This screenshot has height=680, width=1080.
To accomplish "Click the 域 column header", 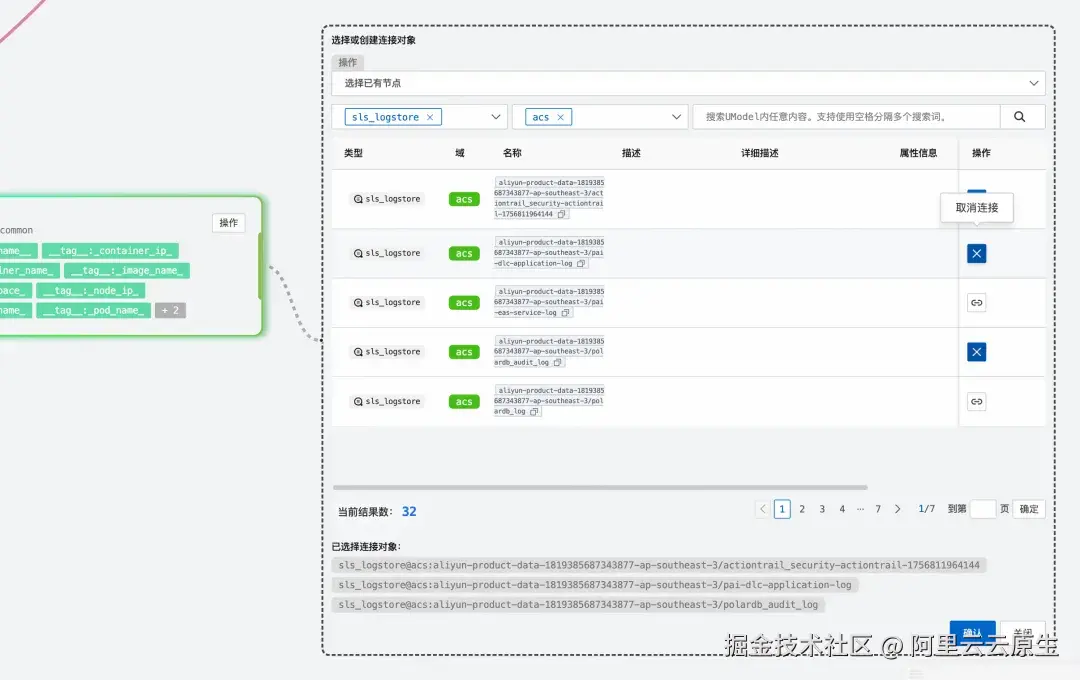I will [x=459, y=153].
